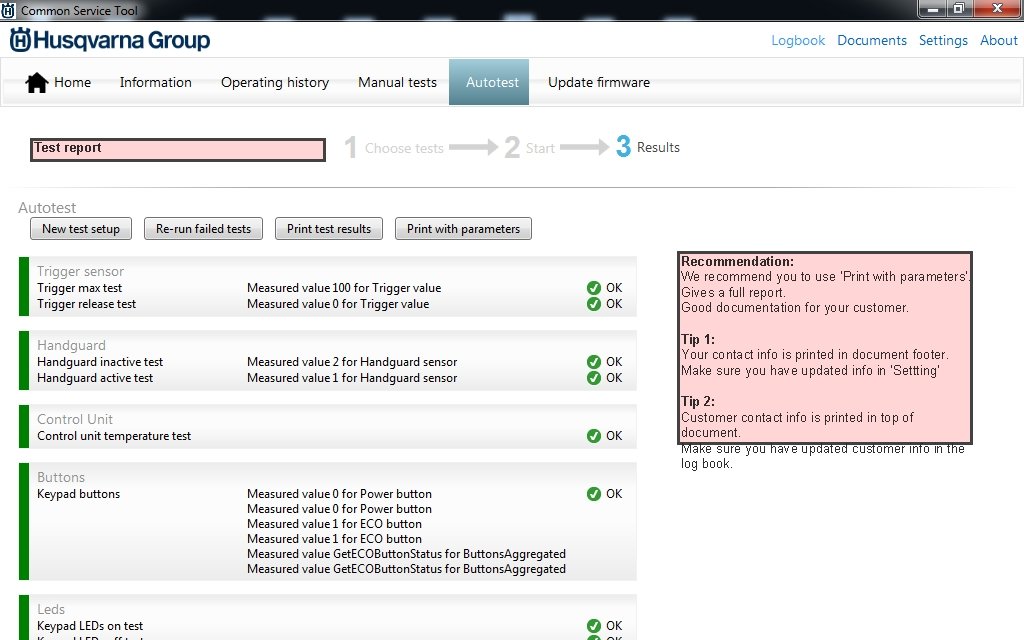
Task: Click green OK checkmark for Trigger release test
Action: pos(594,304)
